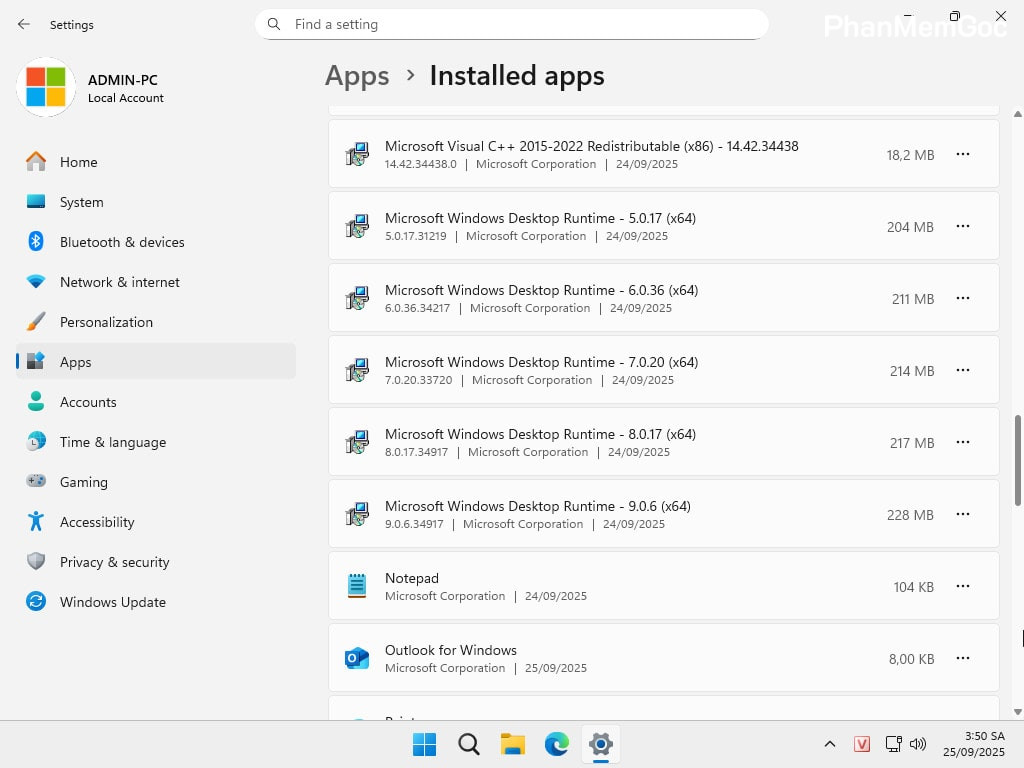This screenshot has height=768, width=1024.
Task: Click the Outlook for Windows app icon
Action: click(x=357, y=658)
